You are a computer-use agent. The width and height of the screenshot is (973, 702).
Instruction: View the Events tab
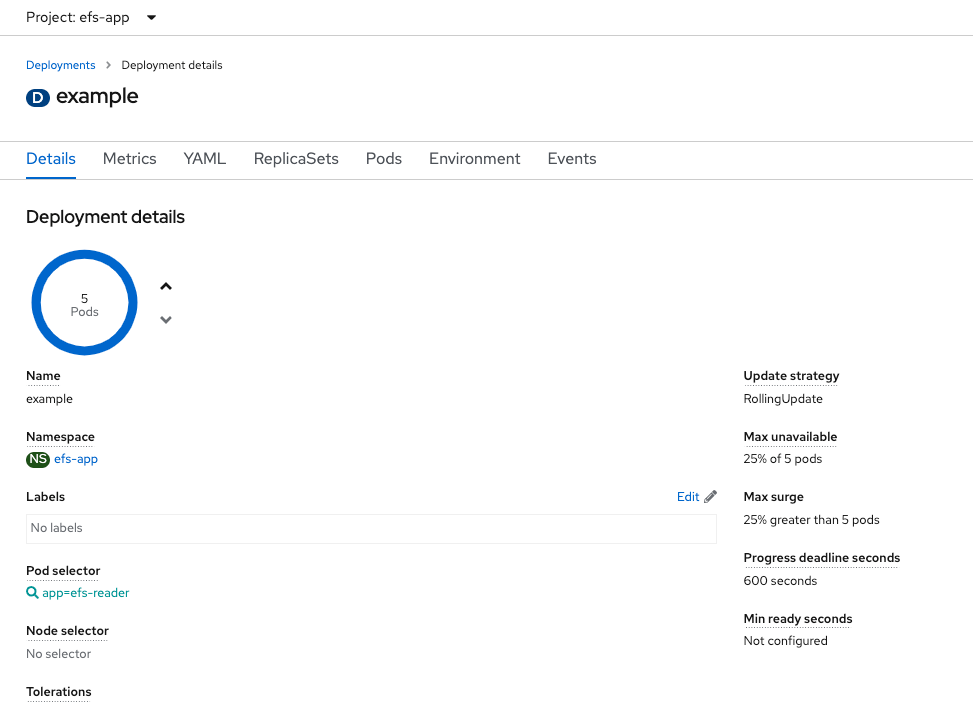point(572,159)
